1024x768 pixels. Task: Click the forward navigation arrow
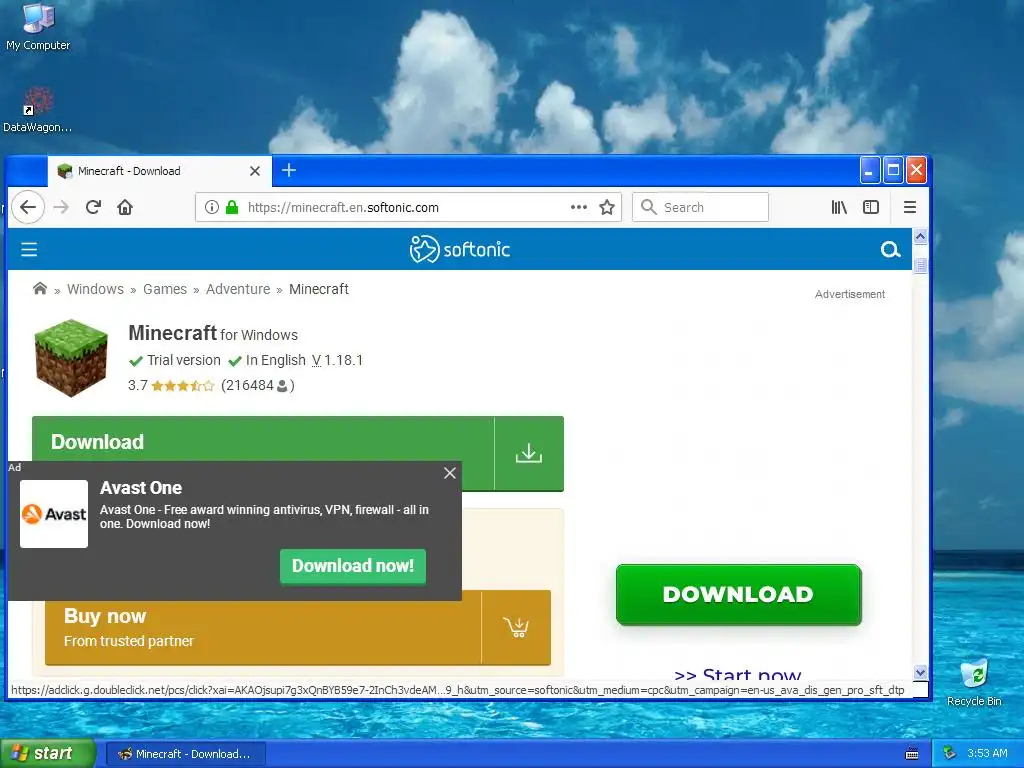61,207
